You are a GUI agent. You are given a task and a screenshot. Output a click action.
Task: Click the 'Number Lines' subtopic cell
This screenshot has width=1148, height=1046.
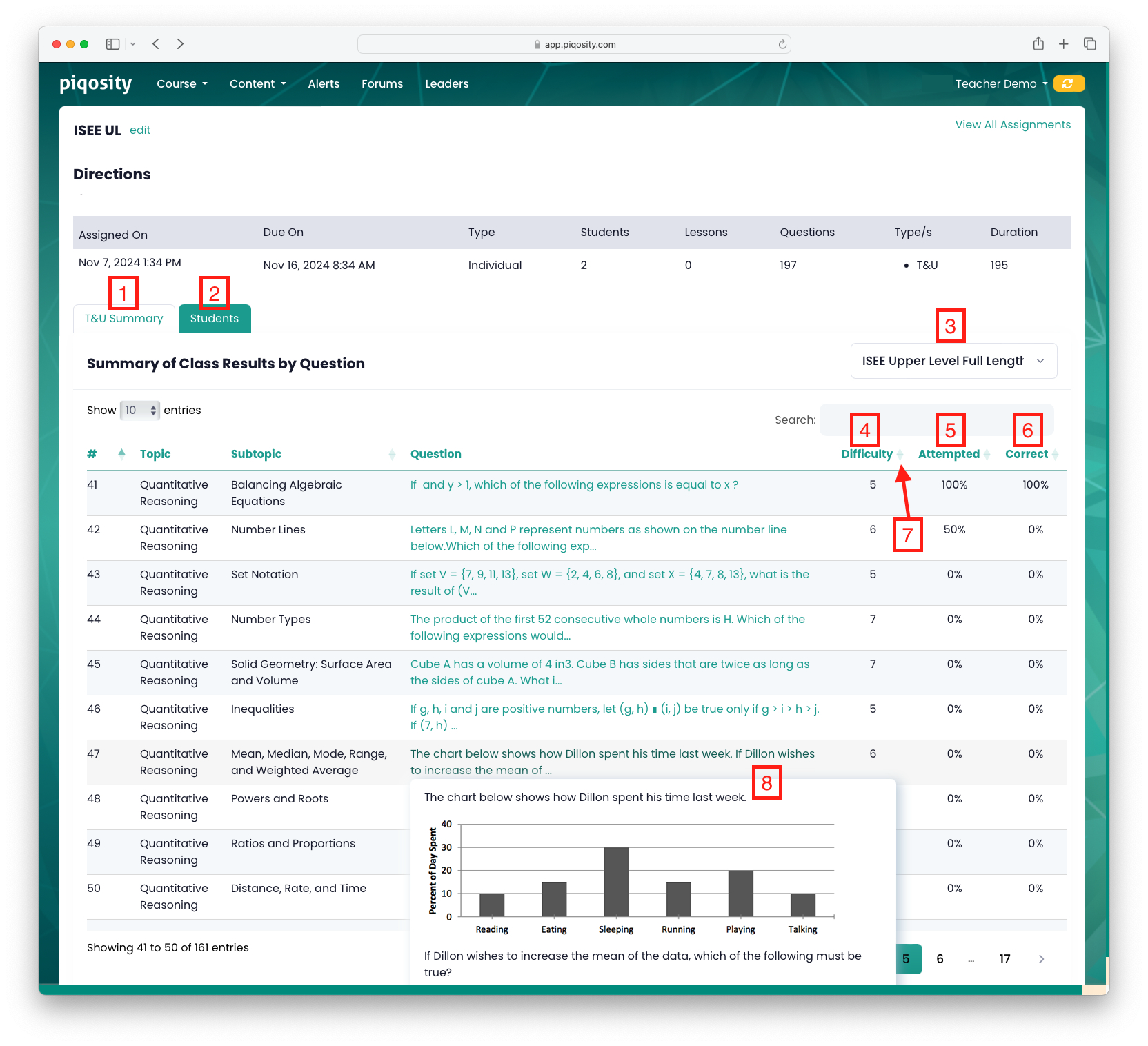268,530
